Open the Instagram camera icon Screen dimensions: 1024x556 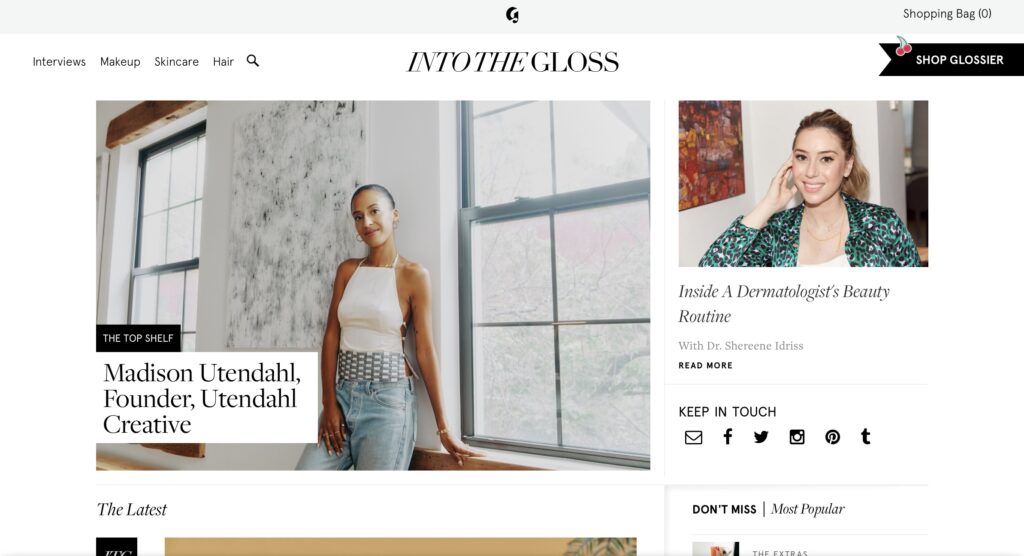click(x=797, y=437)
